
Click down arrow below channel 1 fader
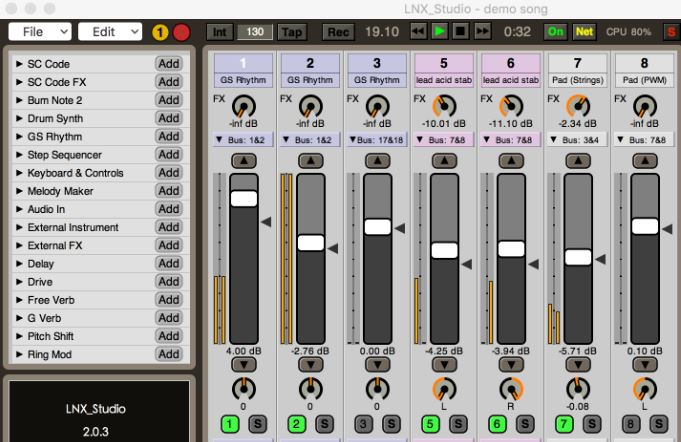coord(244,365)
